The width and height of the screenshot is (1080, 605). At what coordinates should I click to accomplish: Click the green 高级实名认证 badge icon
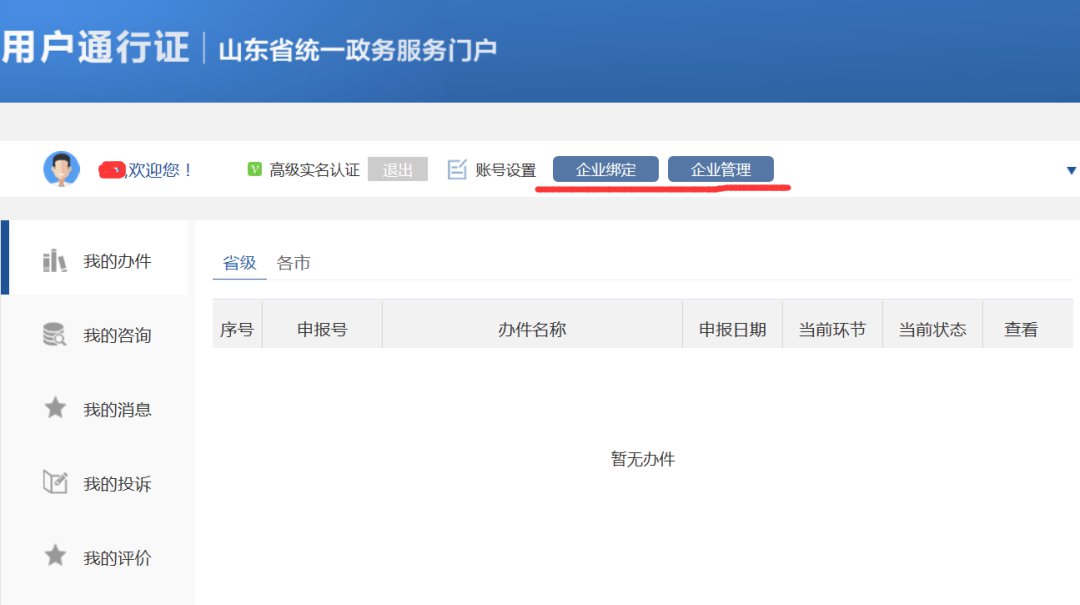pos(255,170)
